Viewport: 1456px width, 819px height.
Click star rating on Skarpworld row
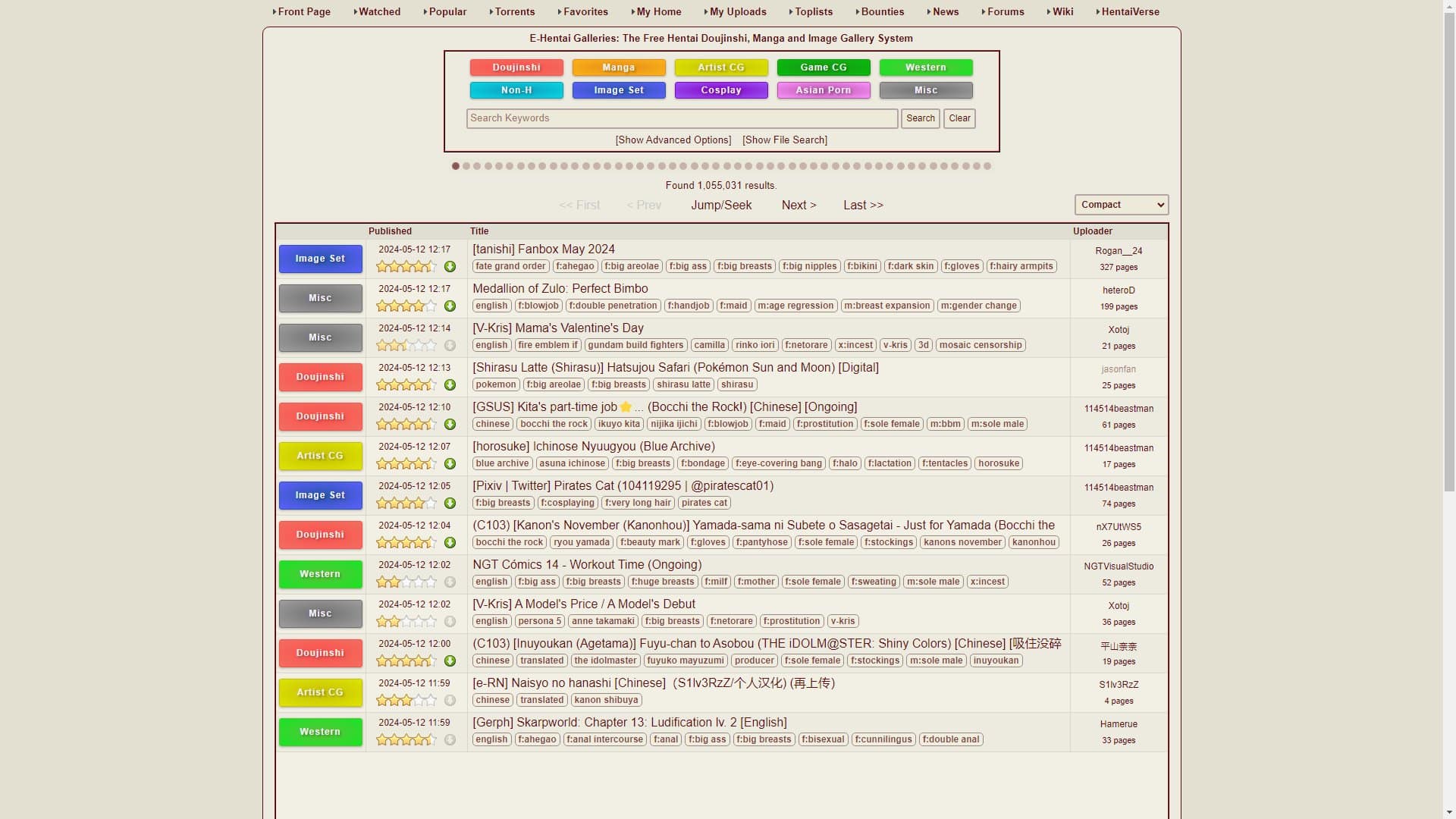point(406,740)
